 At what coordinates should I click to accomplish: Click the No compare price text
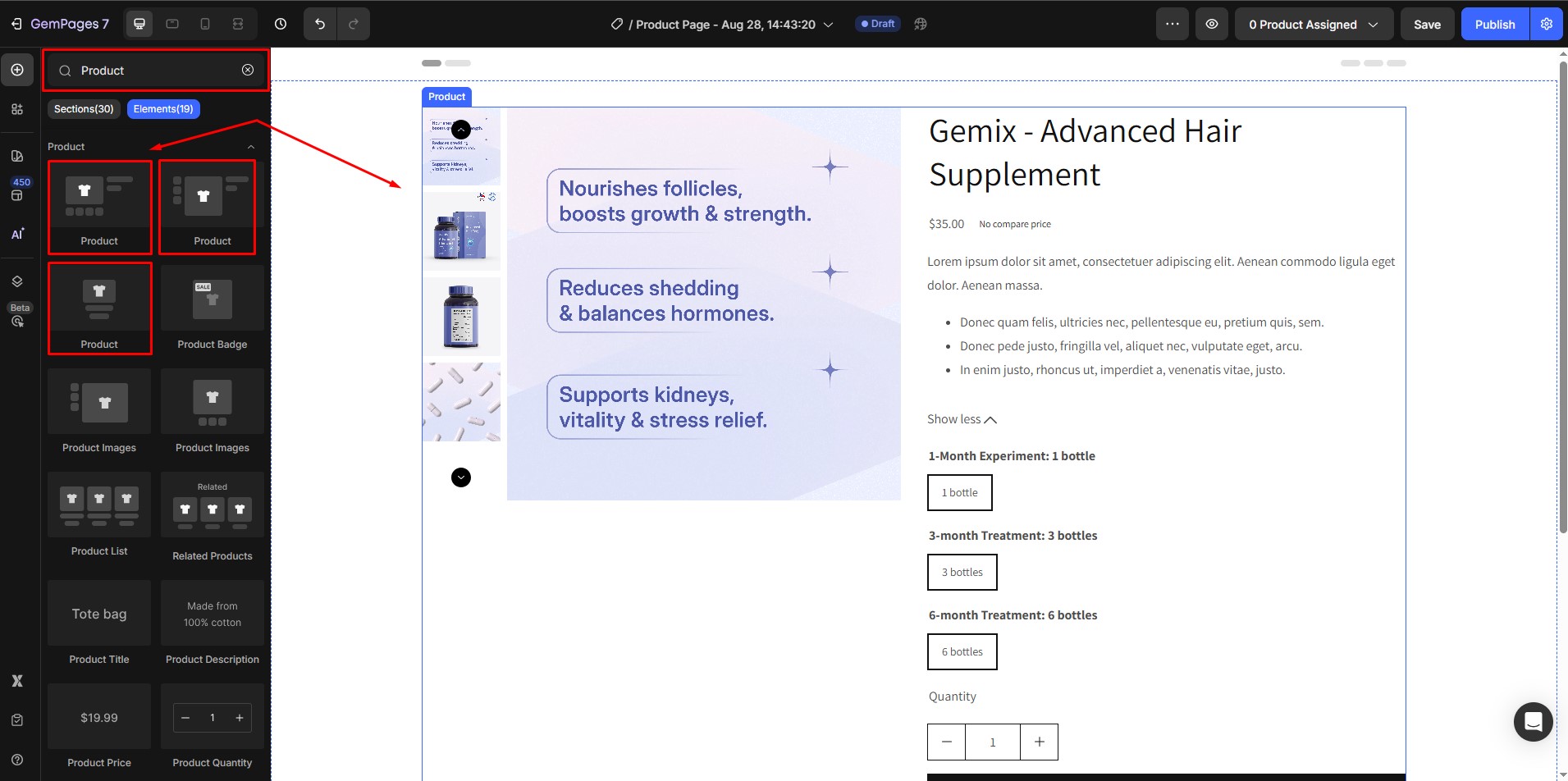pos(1015,224)
